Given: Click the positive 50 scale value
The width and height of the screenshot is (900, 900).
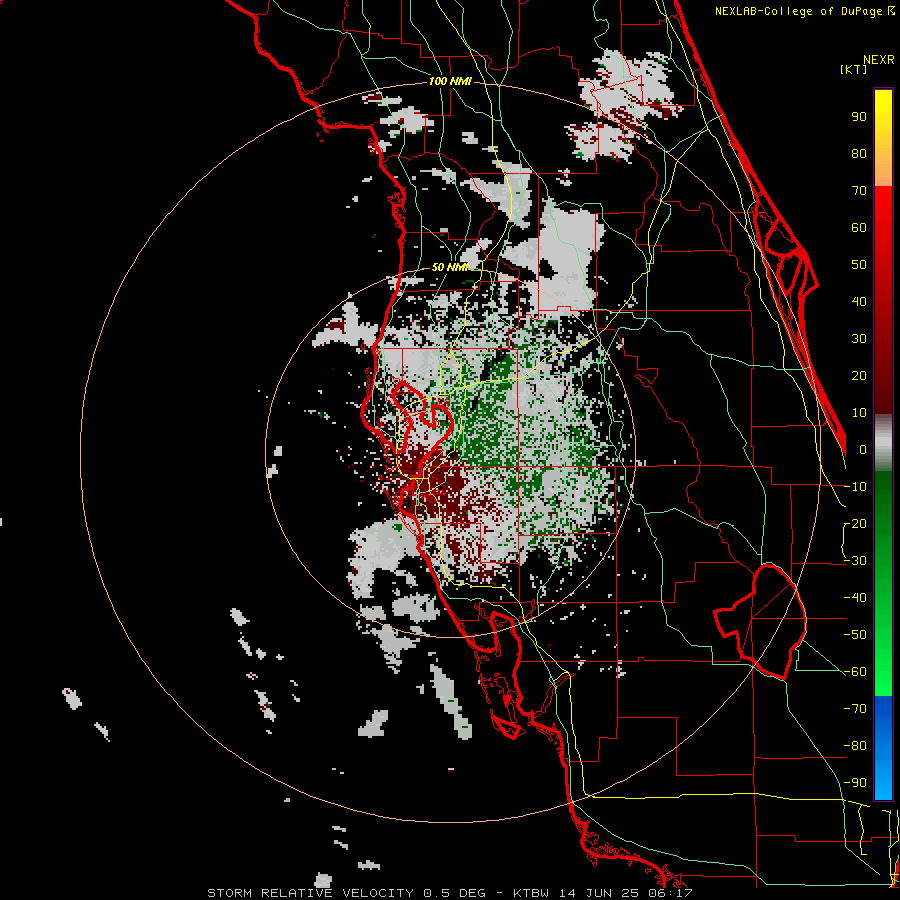Looking at the screenshot, I should point(859,265).
